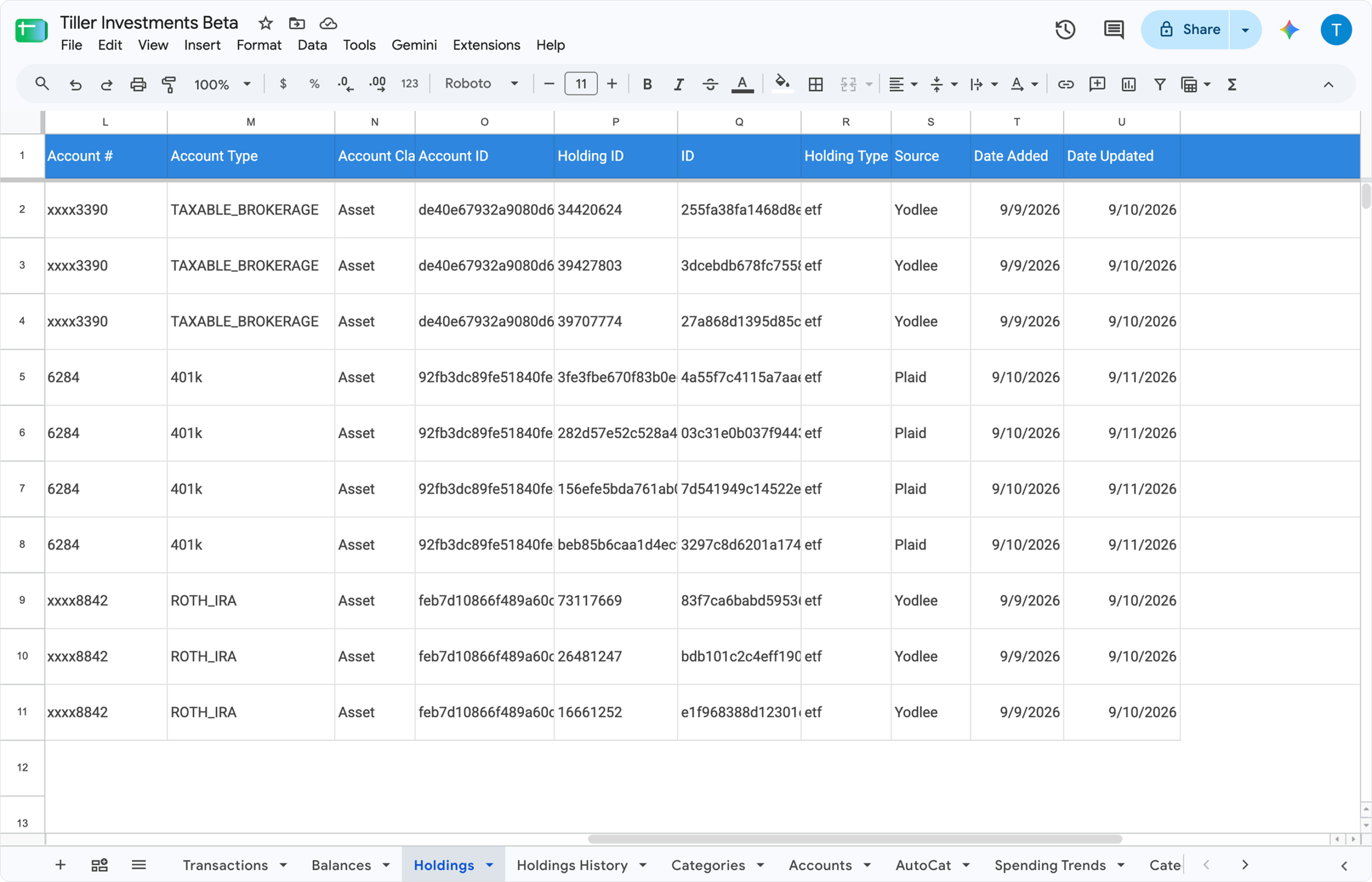Toggle the create filter funnel icon

click(1160, 85)
